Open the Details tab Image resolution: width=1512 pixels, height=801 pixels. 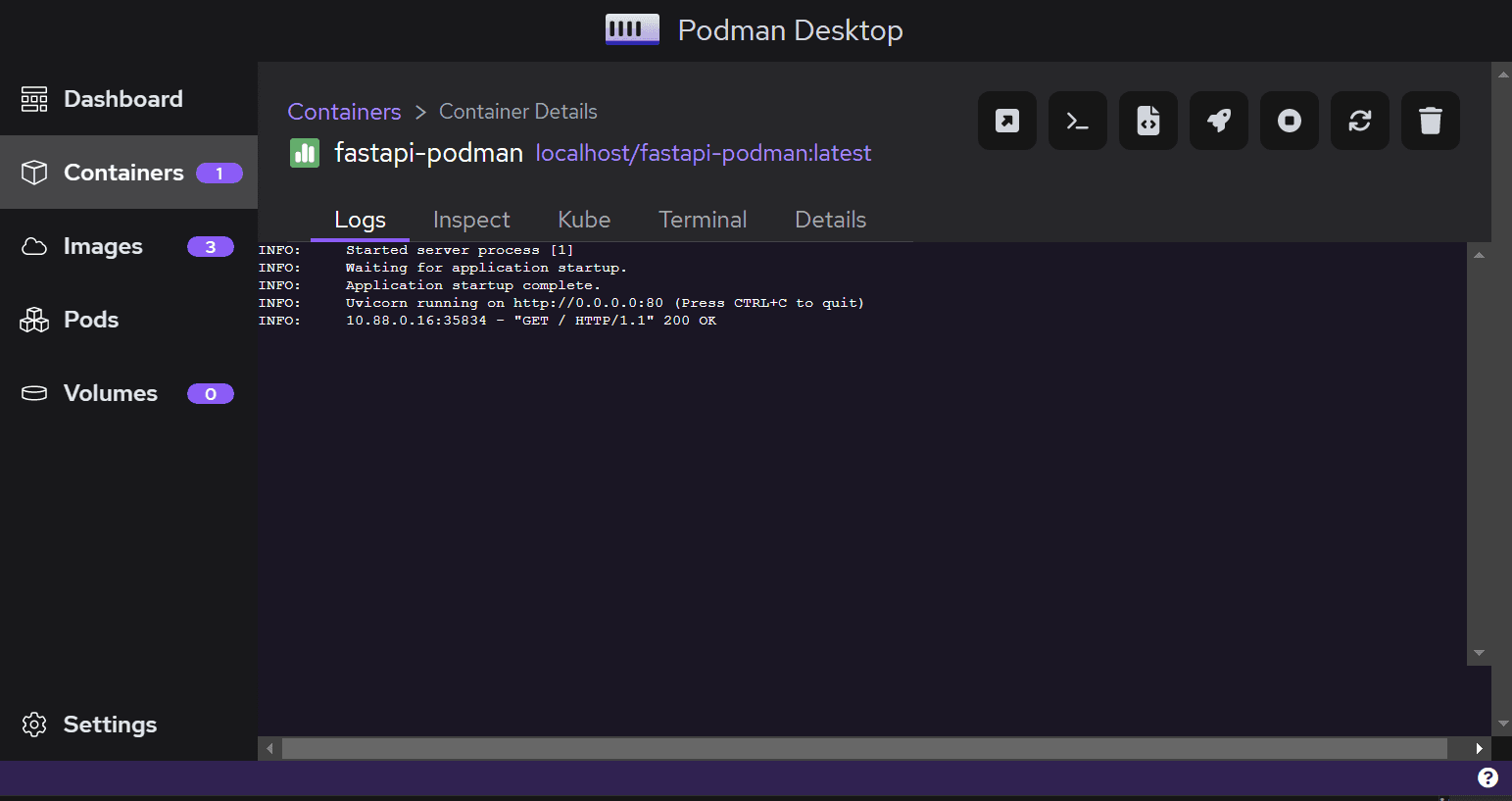(x=831, y=220)
